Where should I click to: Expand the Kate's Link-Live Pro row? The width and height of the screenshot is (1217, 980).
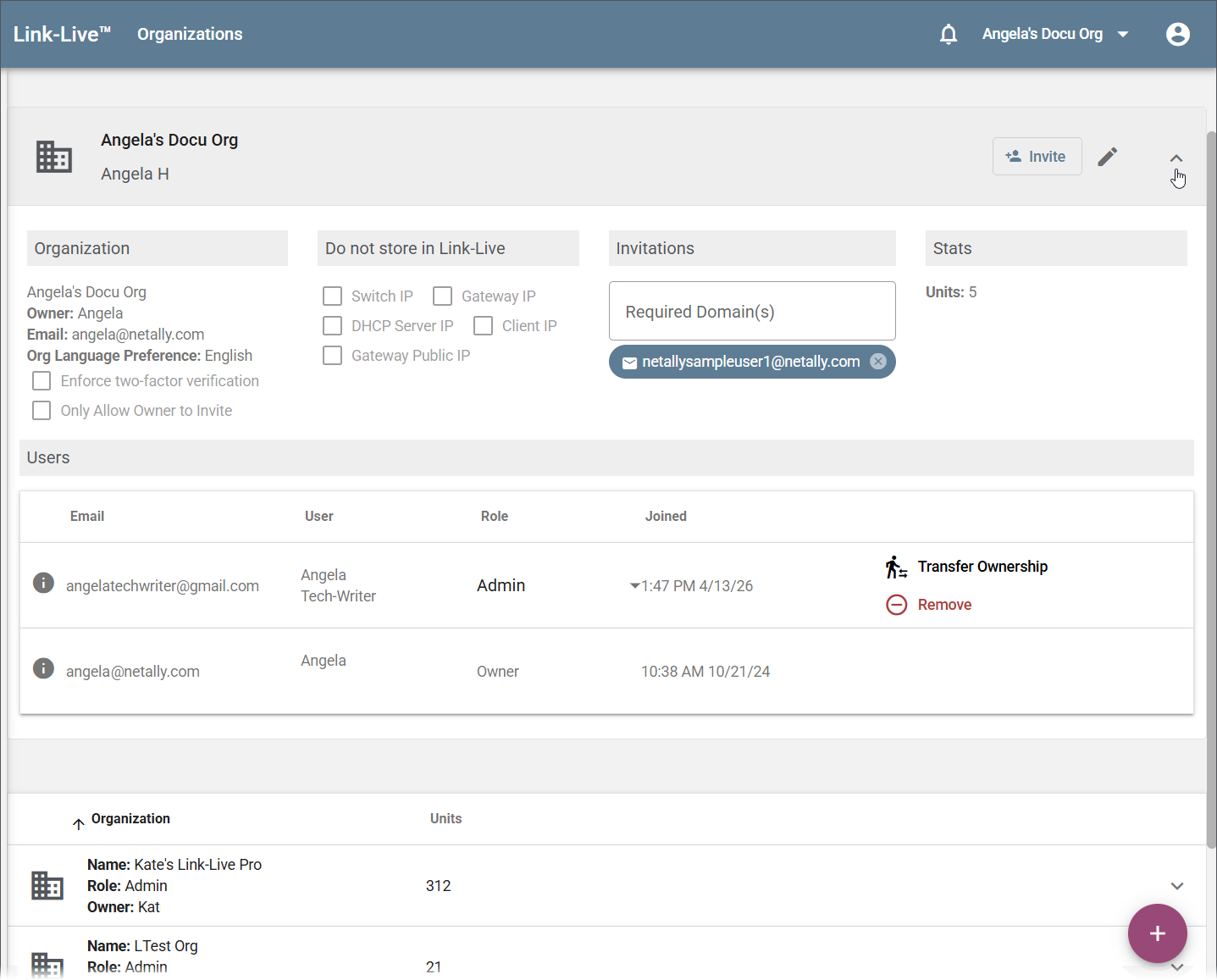click(1177, 886)
